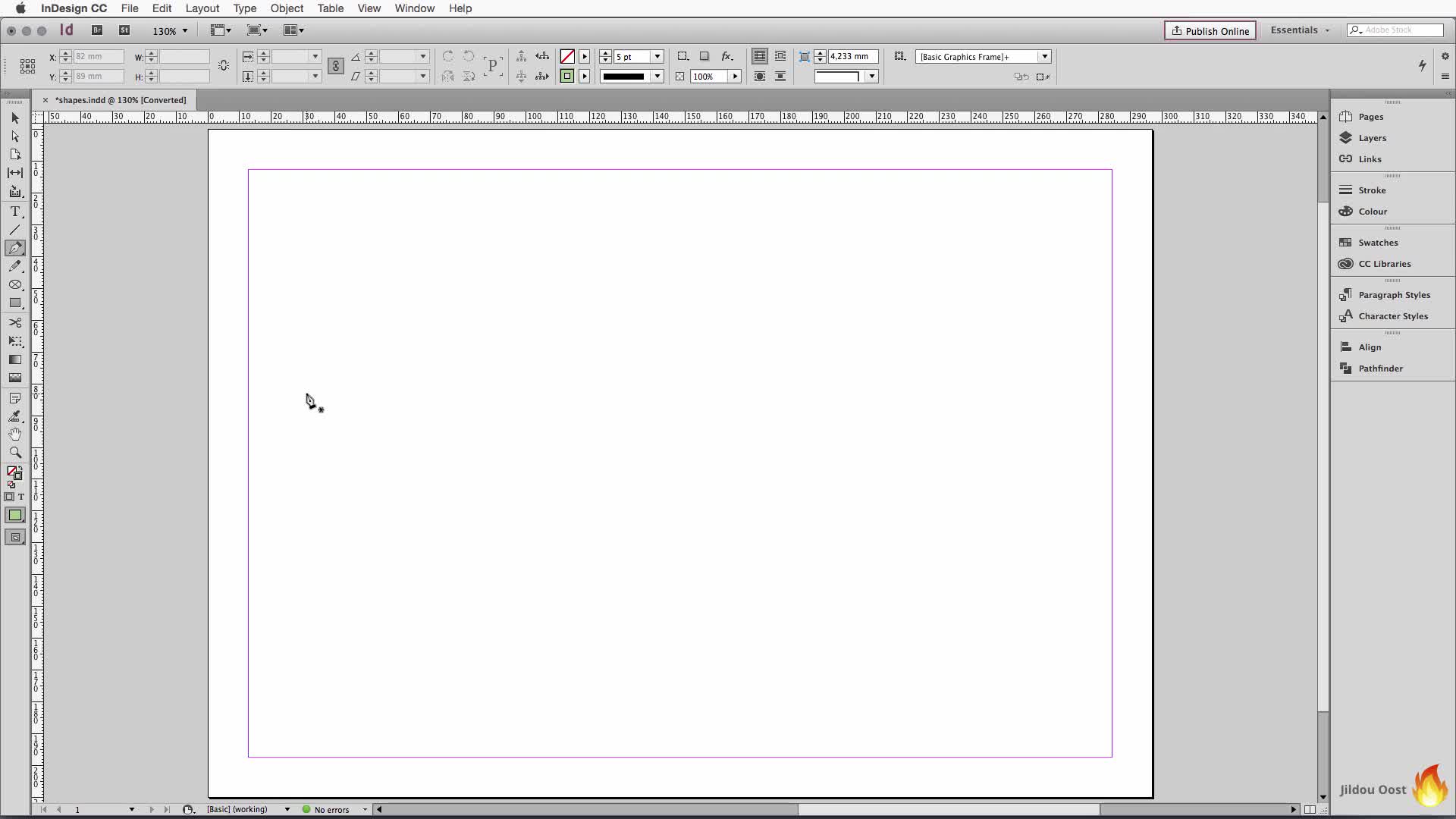
Task: Open the control panel settings gear
Action: (x=1445, y=56)
